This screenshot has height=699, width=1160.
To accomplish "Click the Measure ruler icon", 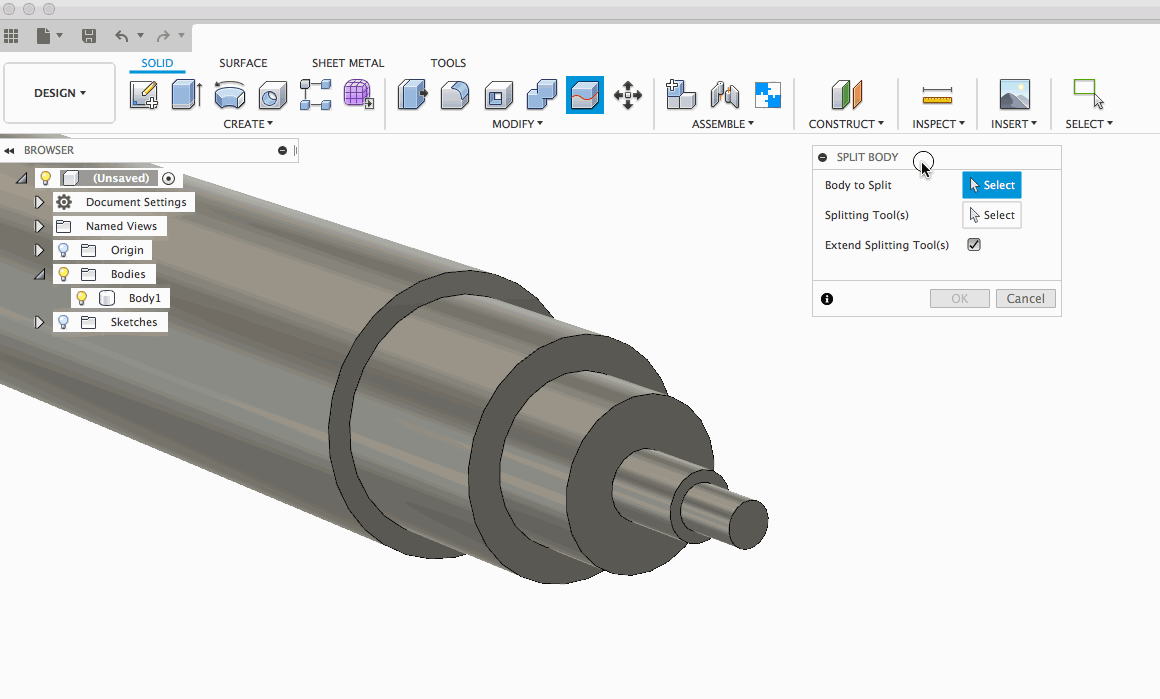I will click(x=937, y=96).
